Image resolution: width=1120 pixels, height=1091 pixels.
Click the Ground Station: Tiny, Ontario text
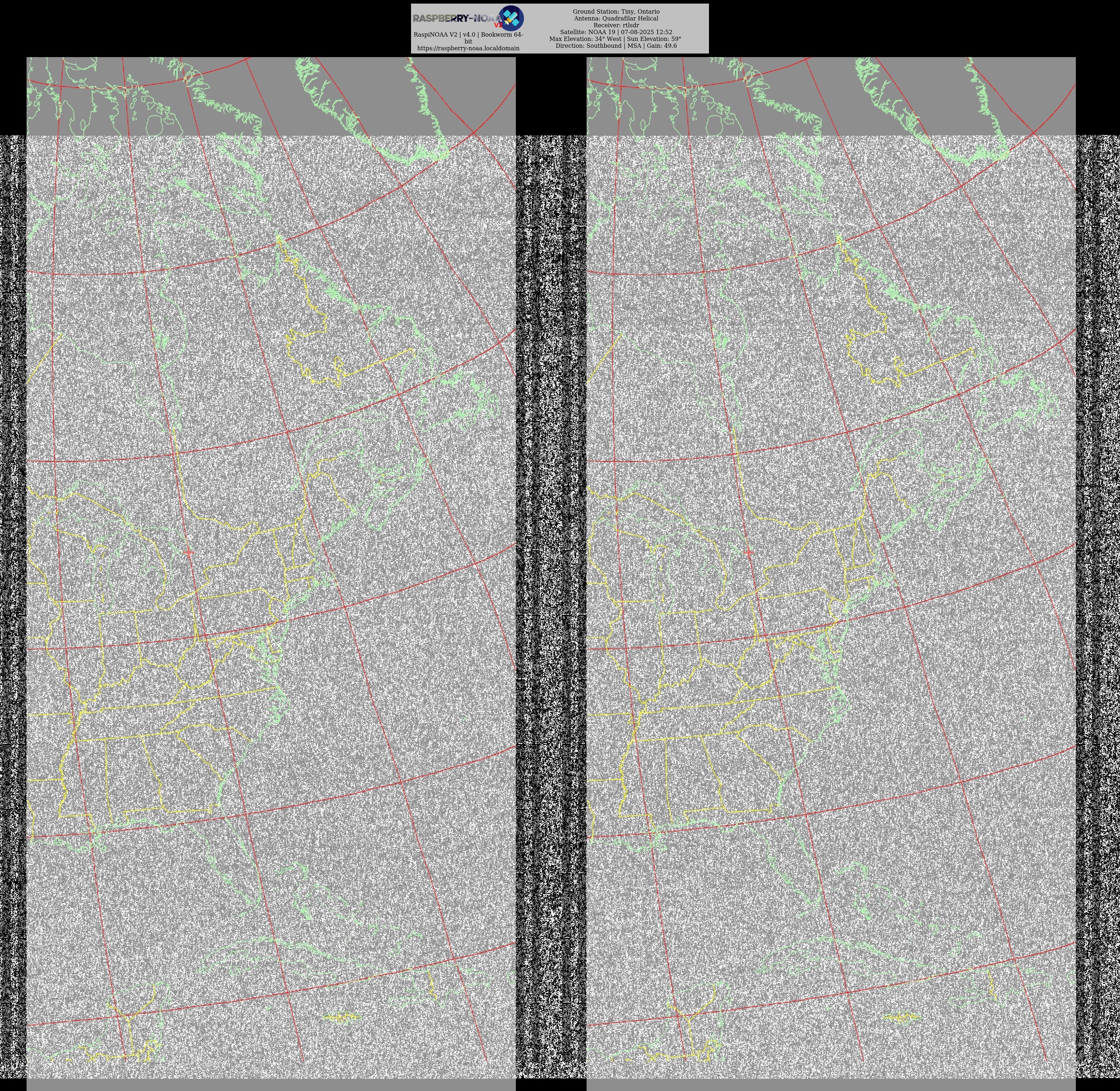(x=616, y=11)
